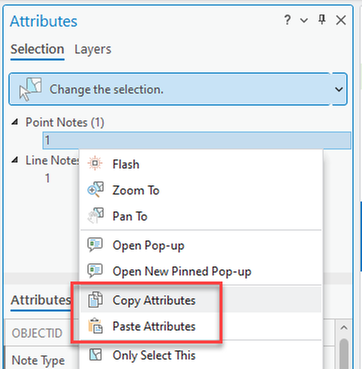Select feature 1 under Point Notes
The image size is (362, 369).
(197, 140)
